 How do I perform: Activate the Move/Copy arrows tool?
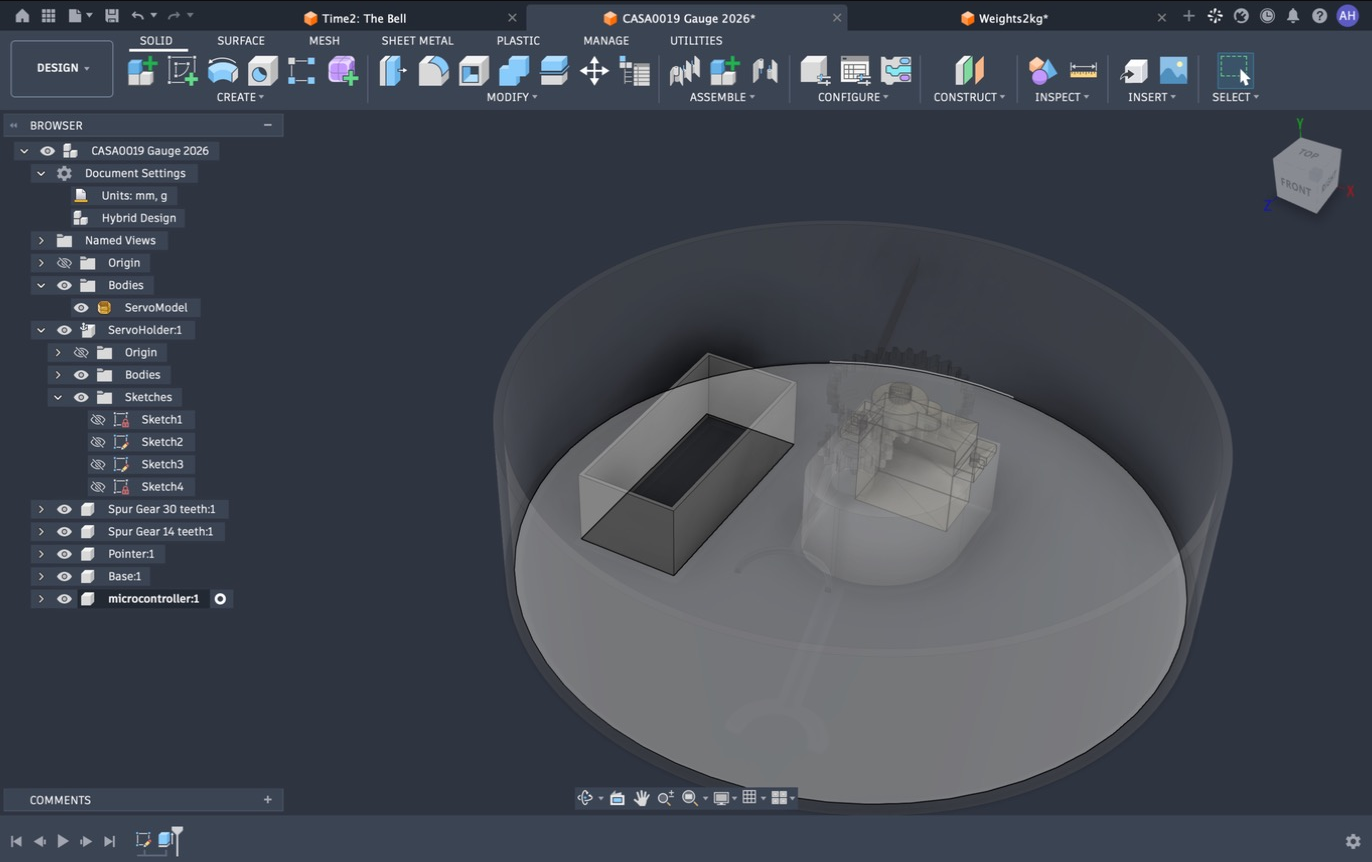[594, 71]
